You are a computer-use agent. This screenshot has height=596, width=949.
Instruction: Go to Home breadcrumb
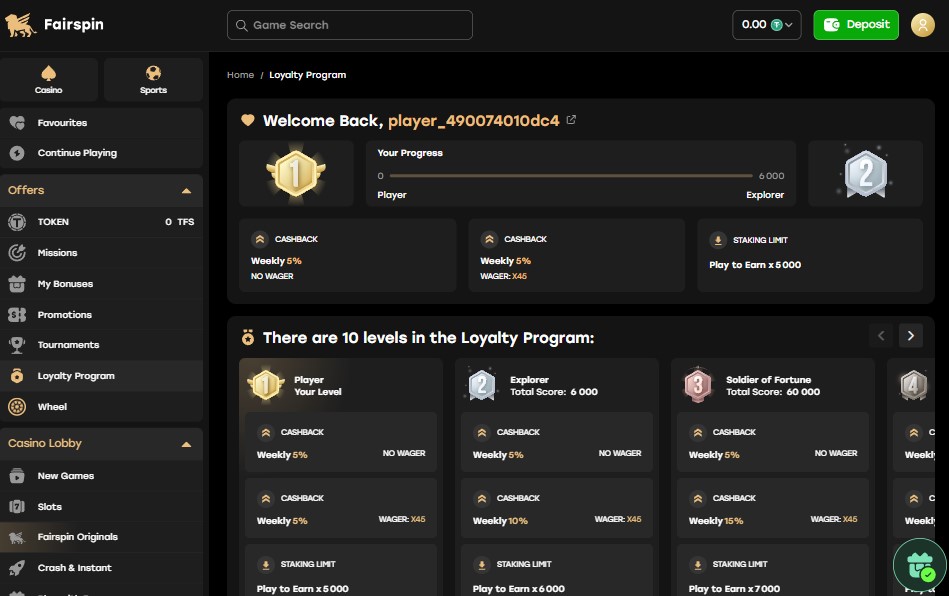click(240, 75)
